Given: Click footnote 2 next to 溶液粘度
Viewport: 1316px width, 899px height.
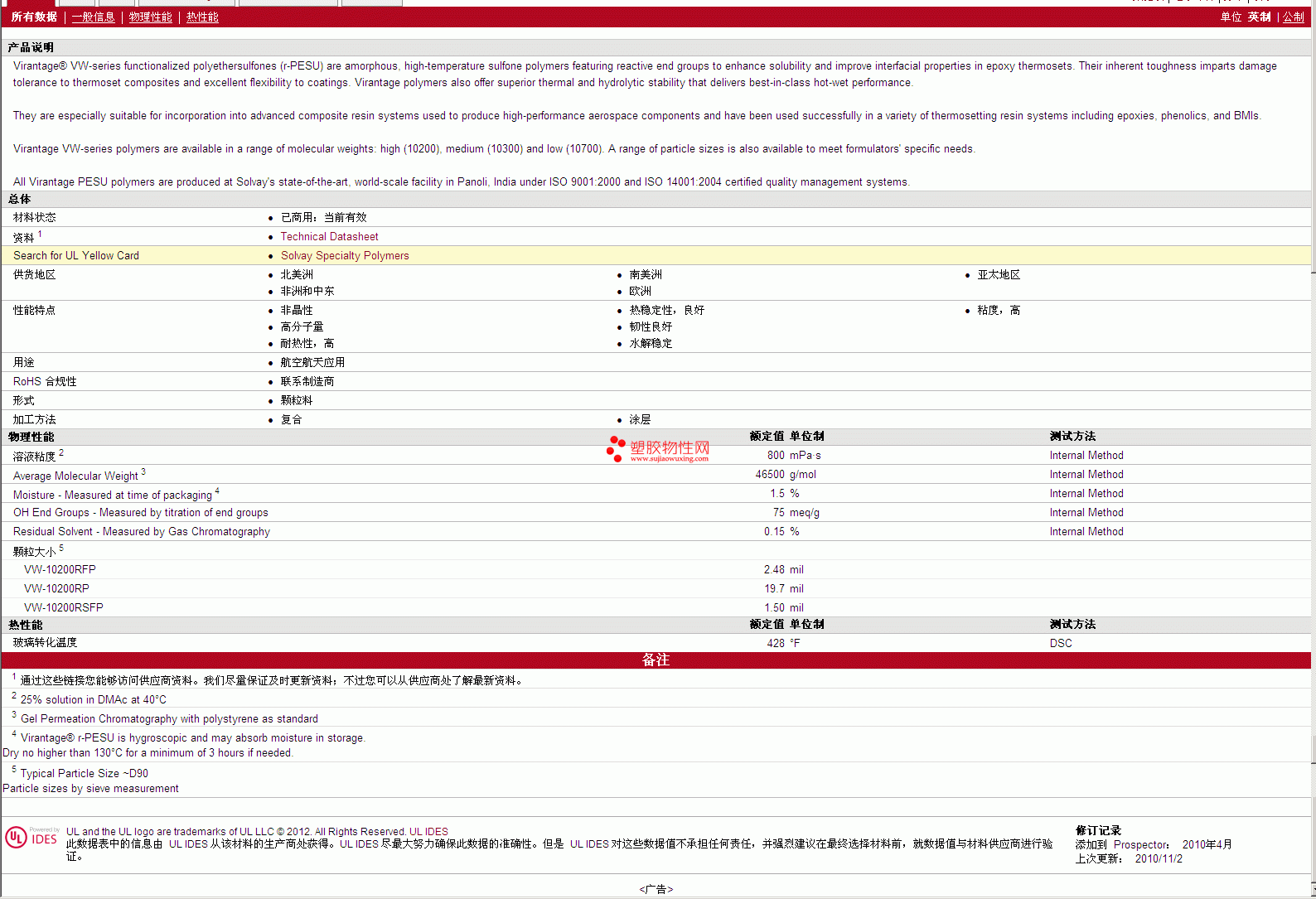Looking at the screenshot, I should click(x=61, y=453).
